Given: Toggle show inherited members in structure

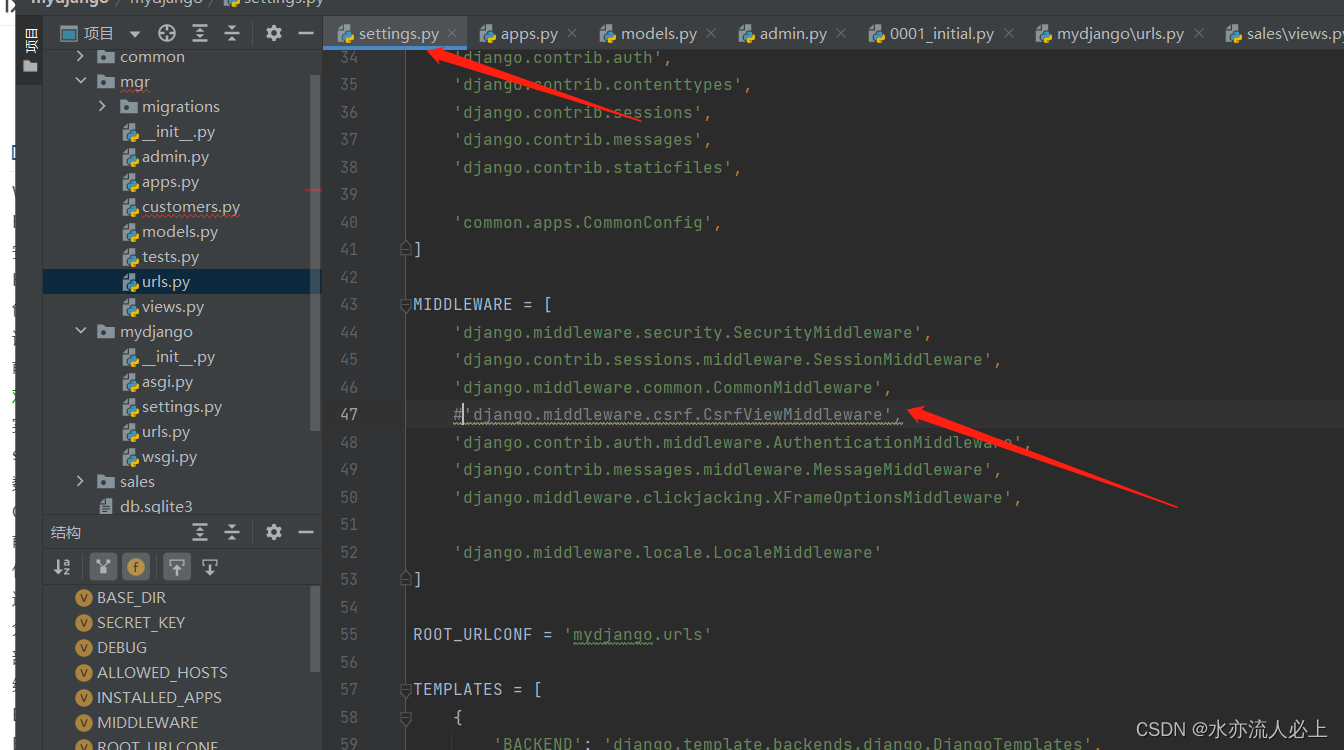Looking at the screenshot, I should [x=103, y=567].
